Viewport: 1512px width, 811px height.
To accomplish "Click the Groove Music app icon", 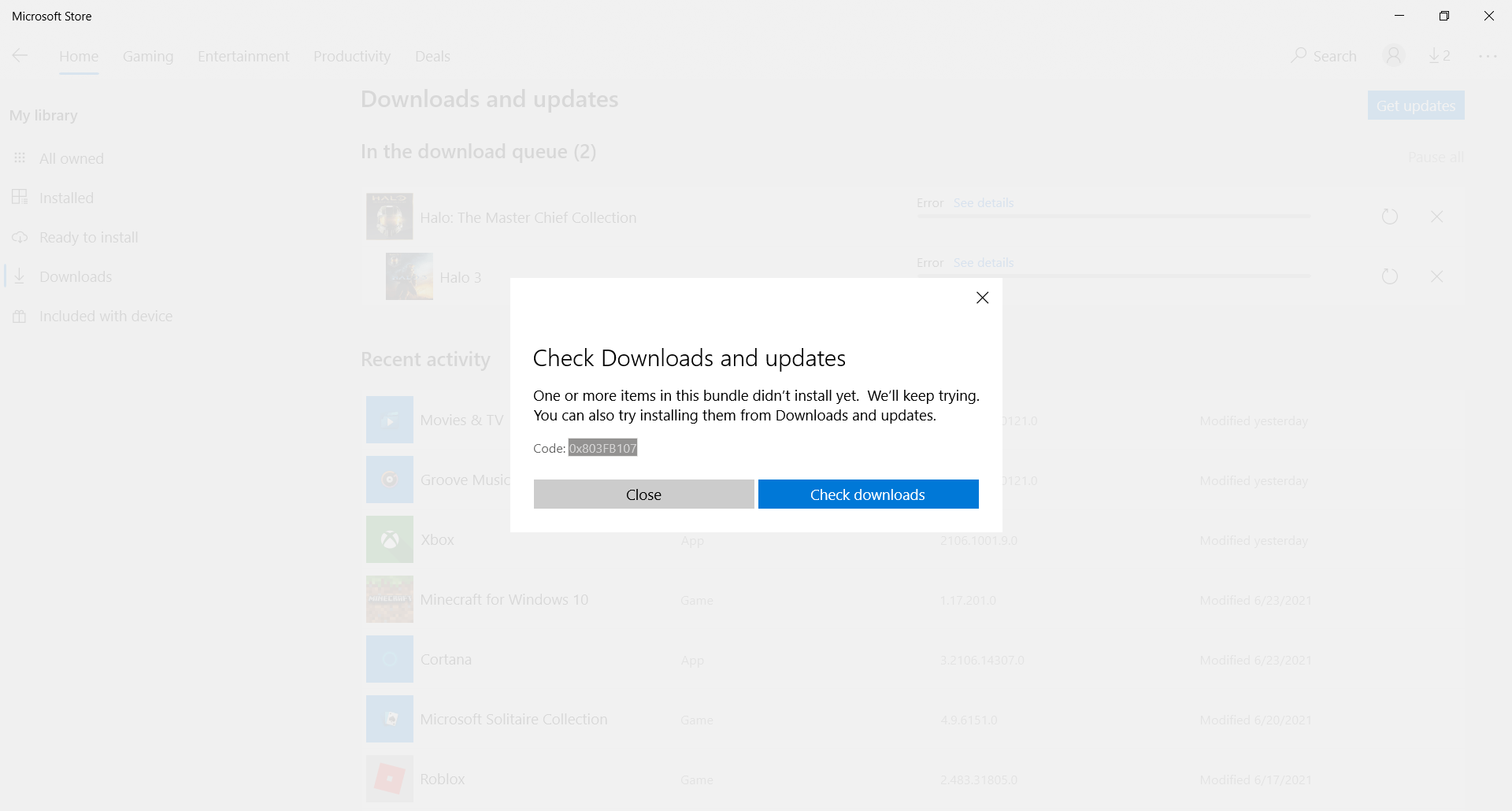I will point(389,480).
